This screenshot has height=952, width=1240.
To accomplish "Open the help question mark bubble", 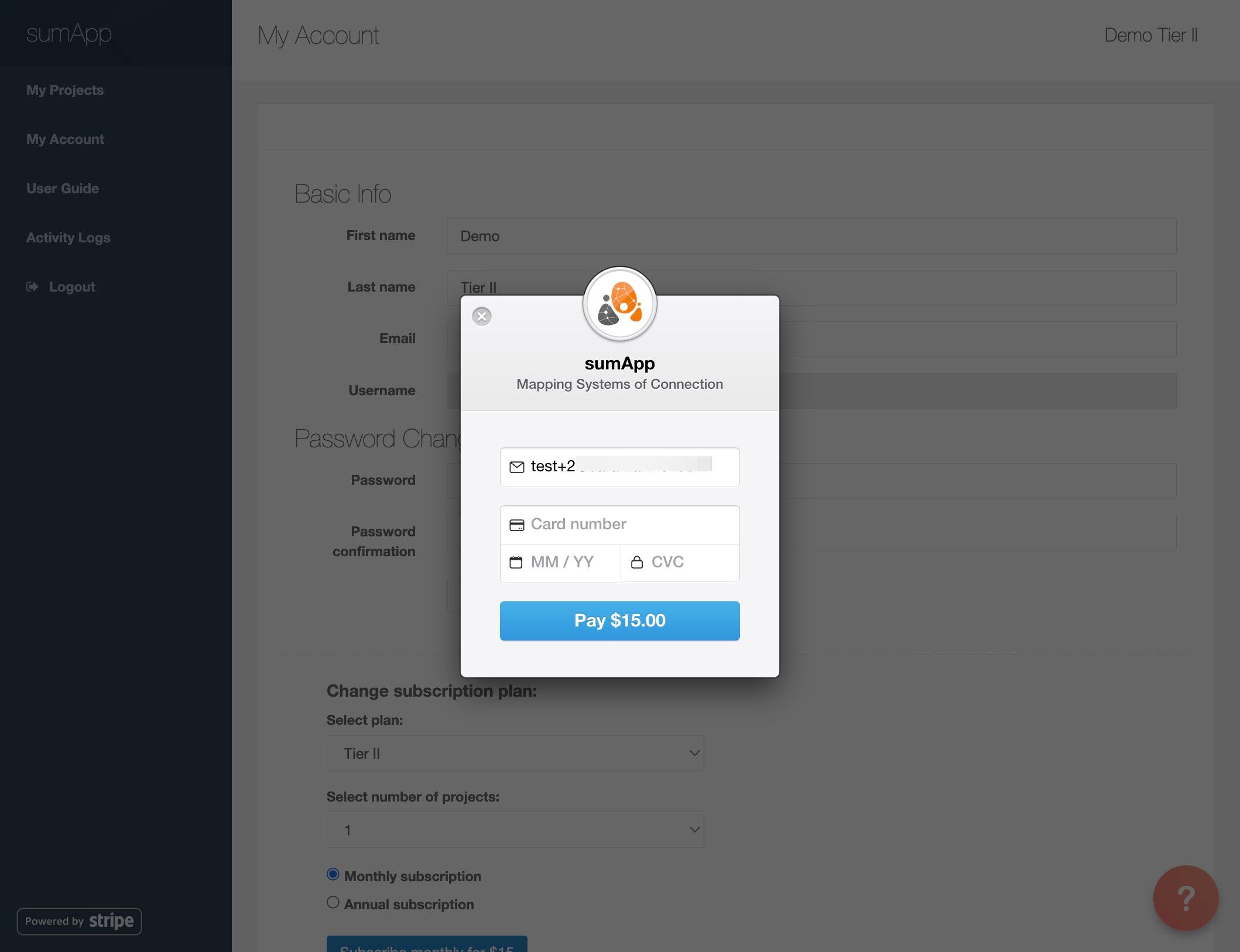I will pos(1186,898).
